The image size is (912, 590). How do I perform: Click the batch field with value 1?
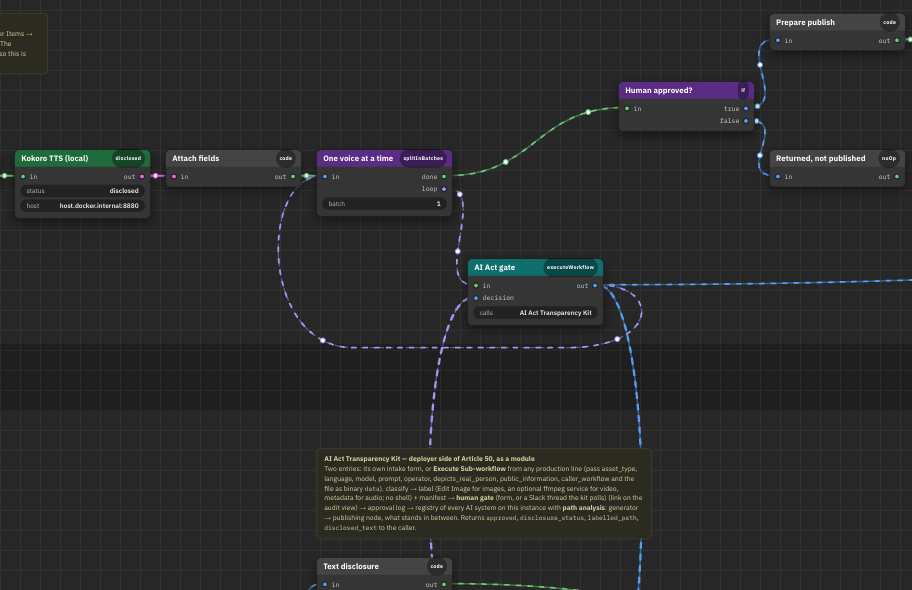click(384, 204)
